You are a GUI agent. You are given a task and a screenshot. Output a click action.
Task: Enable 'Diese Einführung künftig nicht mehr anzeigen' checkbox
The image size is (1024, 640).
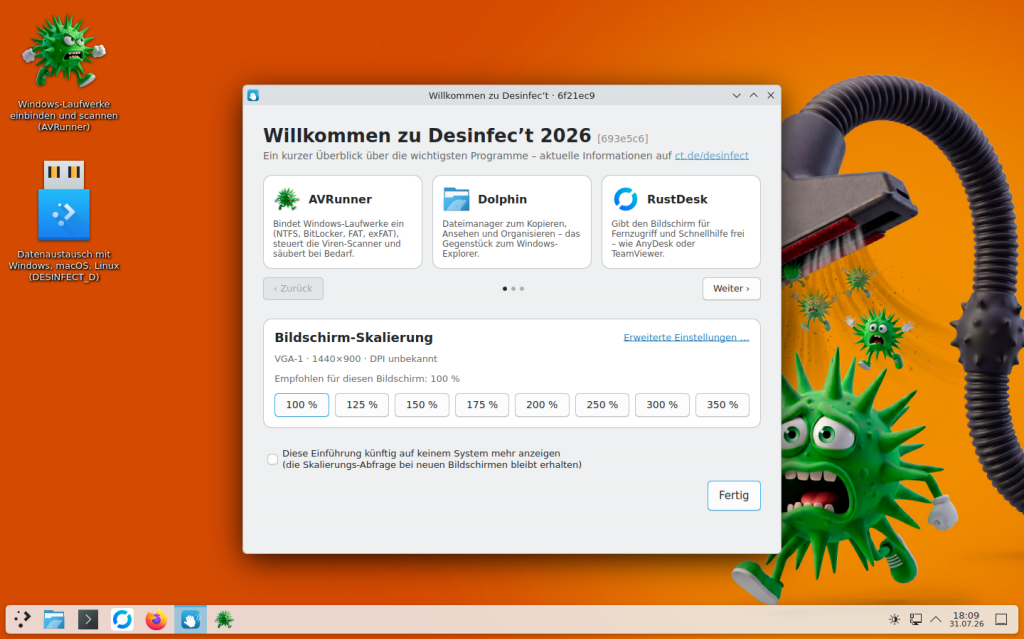pyautogui.click(x=272, y=459)
